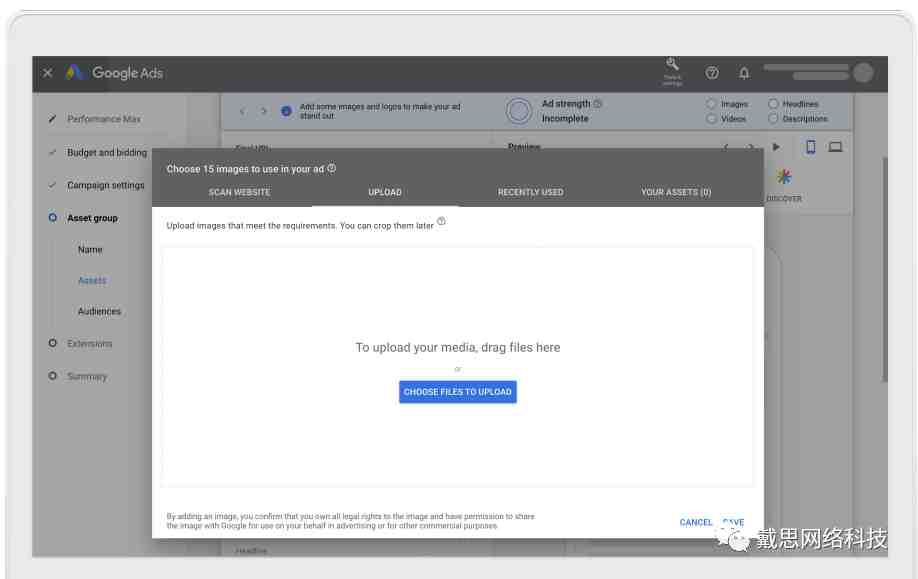Select the Videos radio indicator
The height and width of the screenshot is (579, 918).
711,119
